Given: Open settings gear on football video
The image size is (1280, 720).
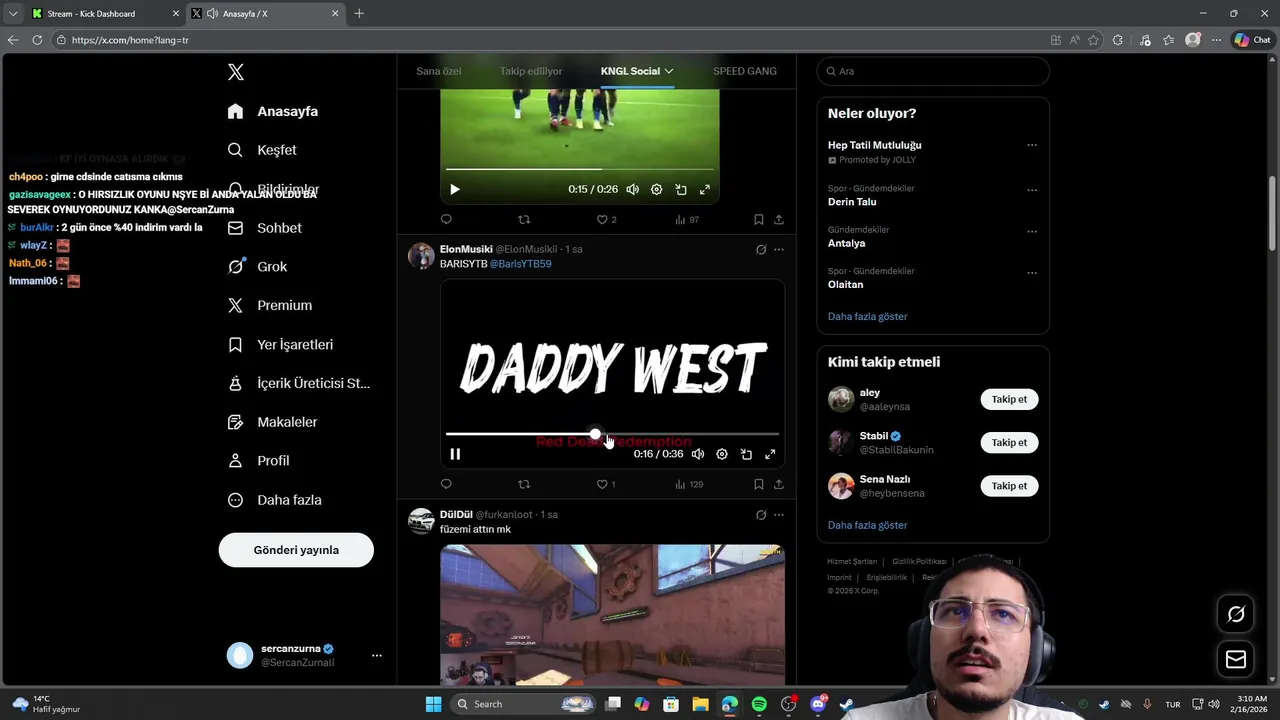Looking at the screenshot, I should [x=657, y=189].
